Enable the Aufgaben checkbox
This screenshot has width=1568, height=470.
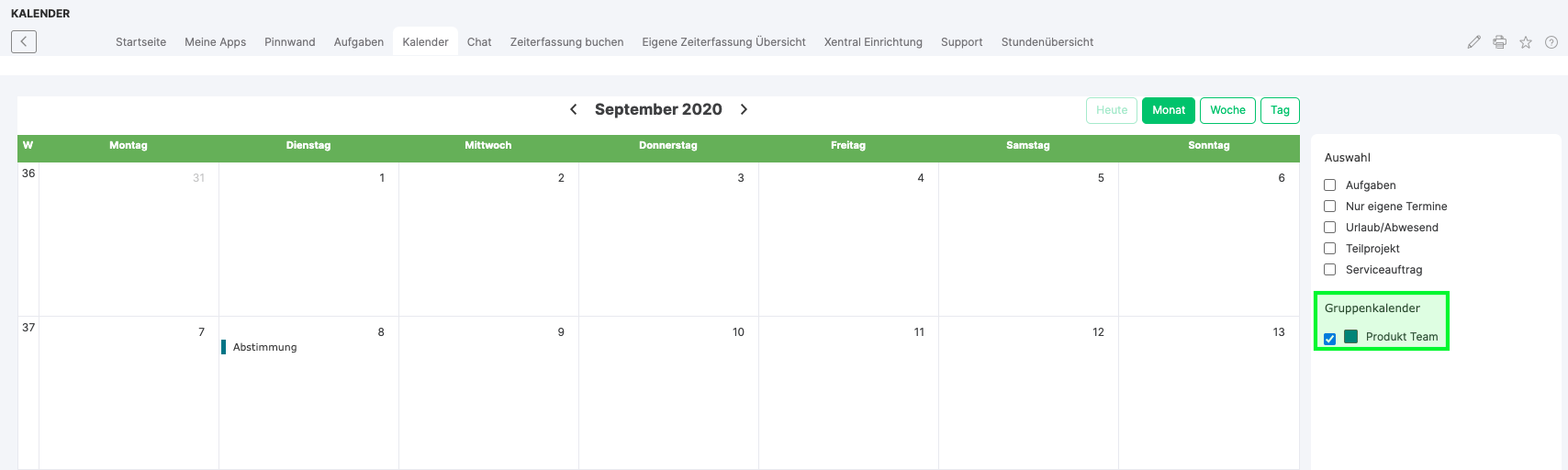click(1329, 185)
